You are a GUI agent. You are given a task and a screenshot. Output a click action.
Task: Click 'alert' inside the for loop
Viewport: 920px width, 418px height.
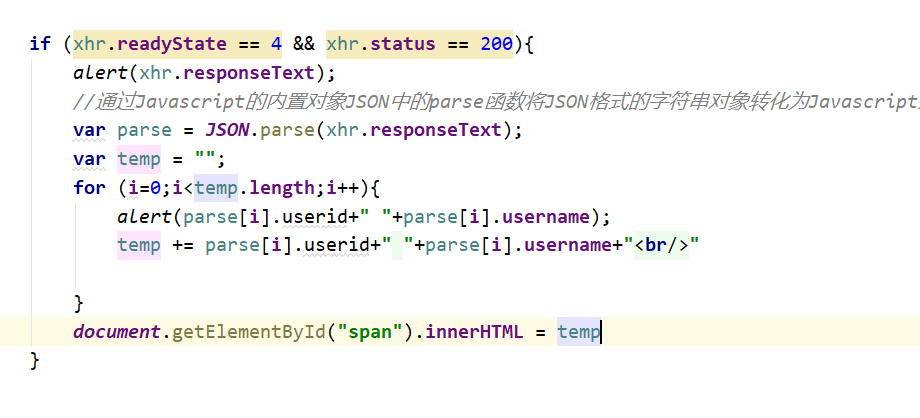145,217
